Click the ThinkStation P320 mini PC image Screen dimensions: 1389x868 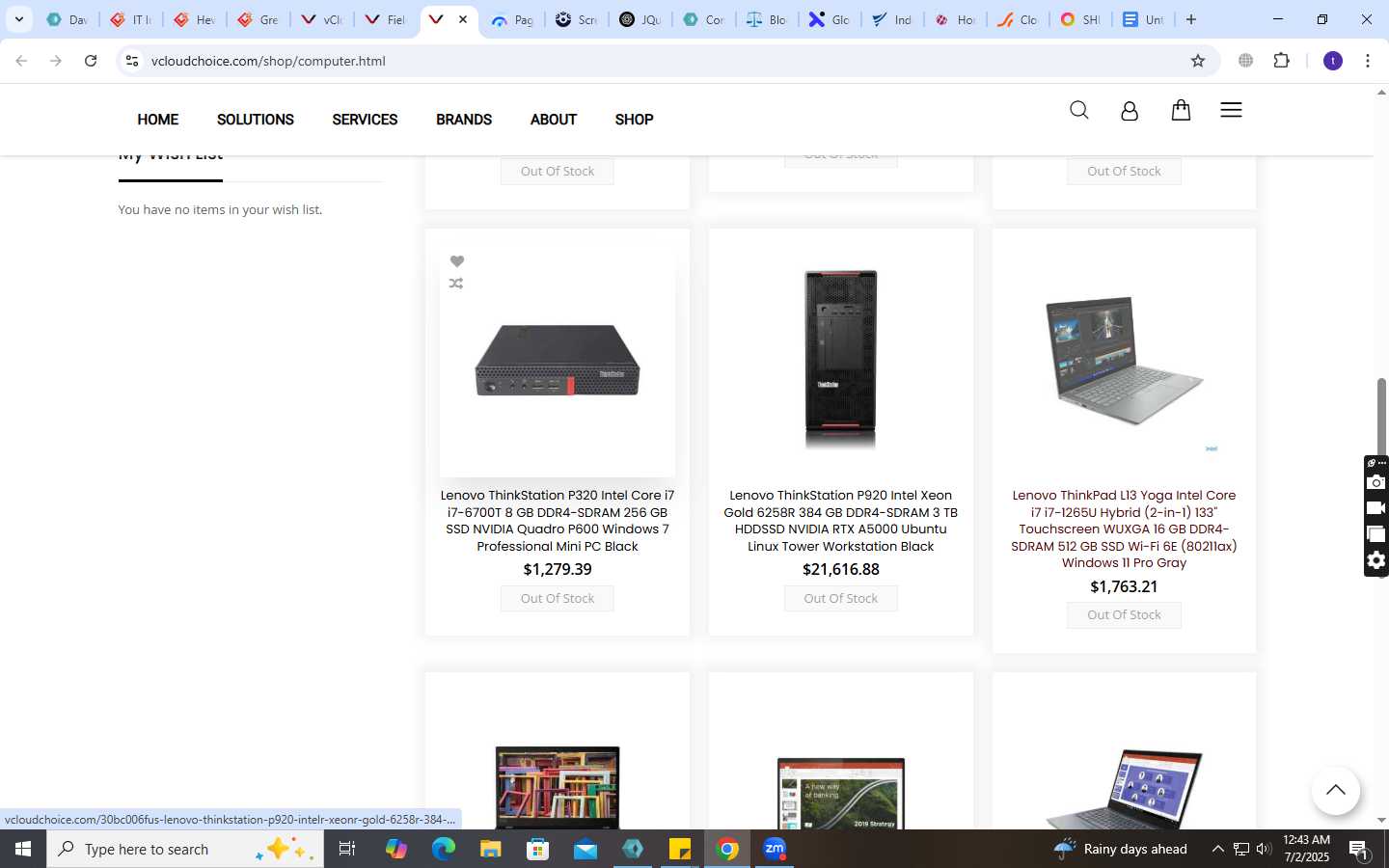558,361
